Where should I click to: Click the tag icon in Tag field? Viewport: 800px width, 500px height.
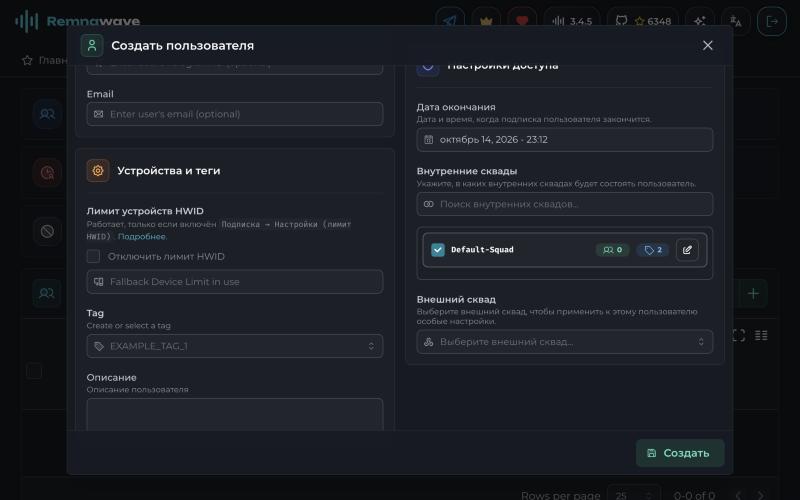pos(99,346)
